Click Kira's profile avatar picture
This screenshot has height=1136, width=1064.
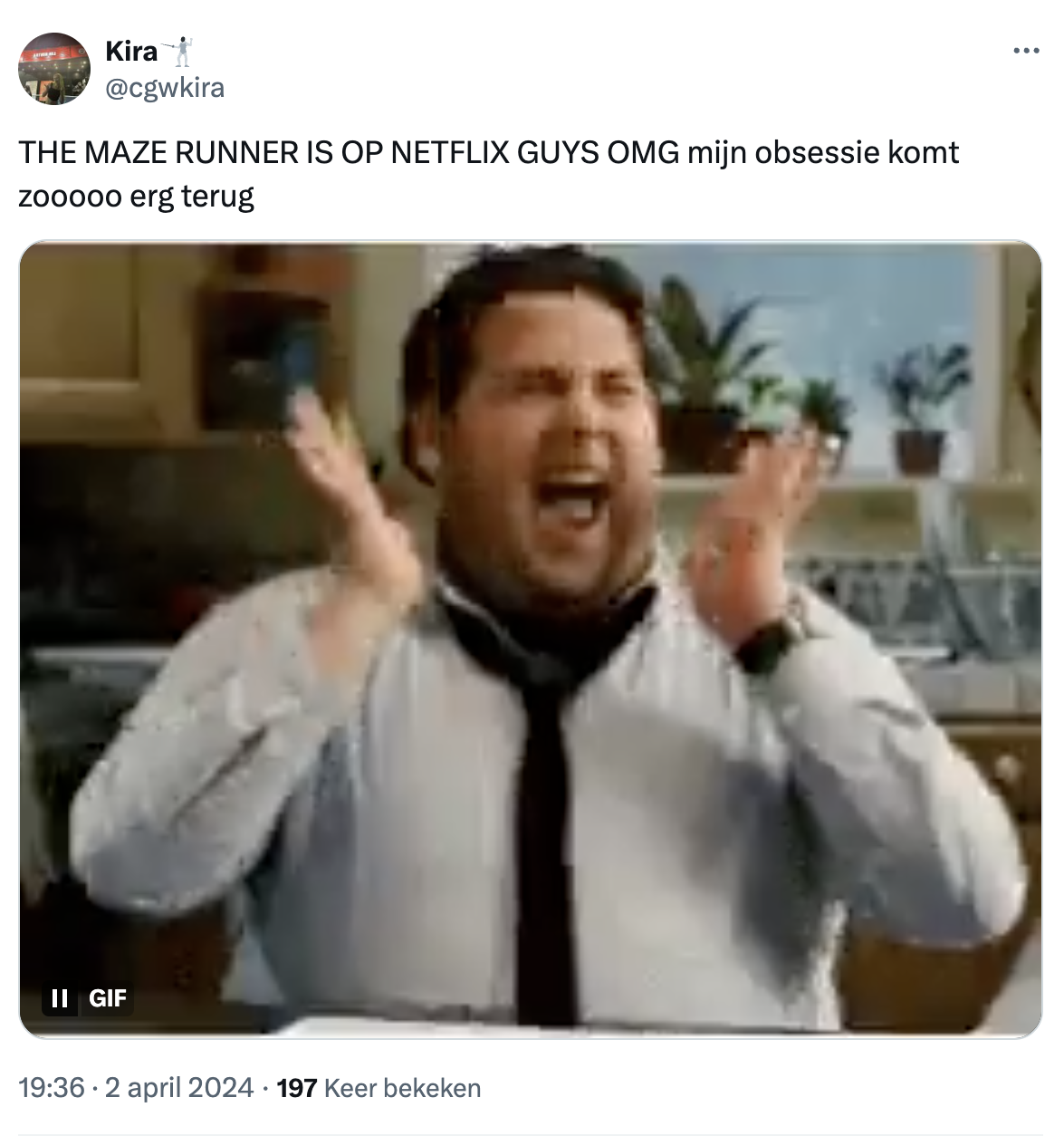54,69
